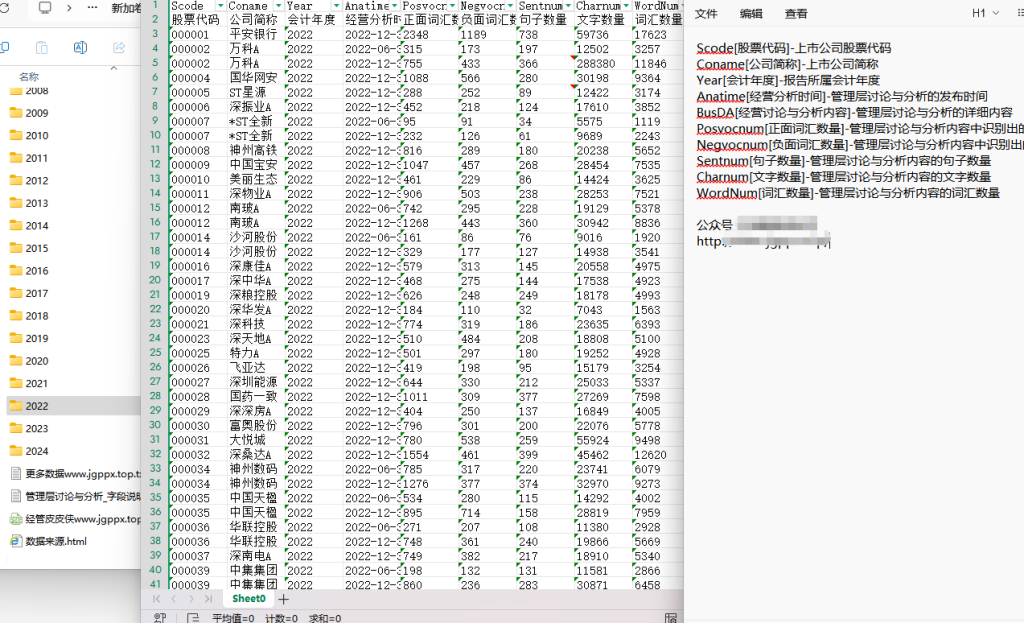Select row header 3 in spreadsheet
The width and height of the screenshot is (1024, 623).
[155, 33]
